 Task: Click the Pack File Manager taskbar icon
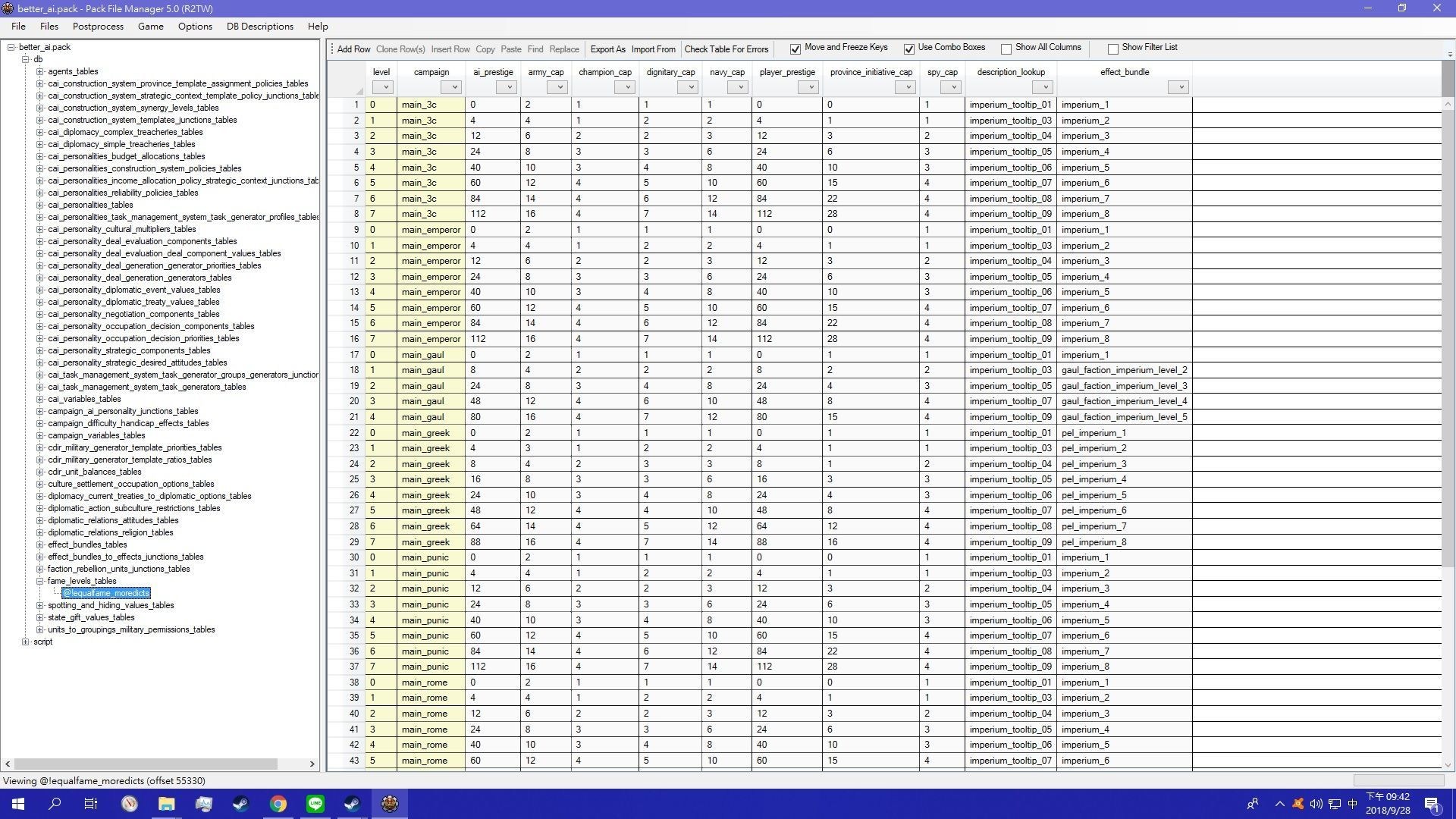pyautogui.click(x=390, y=804)
